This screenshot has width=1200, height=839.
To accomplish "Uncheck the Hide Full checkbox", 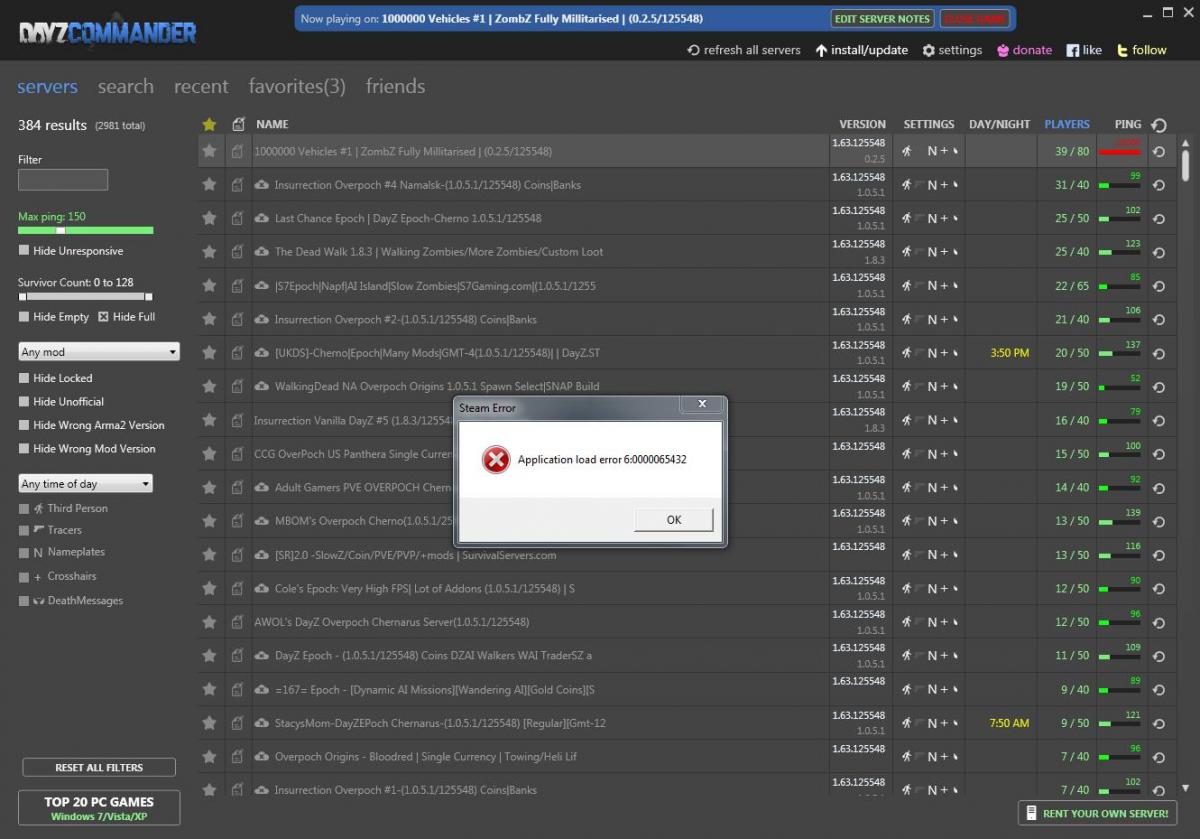I will [x=103, y=317].
